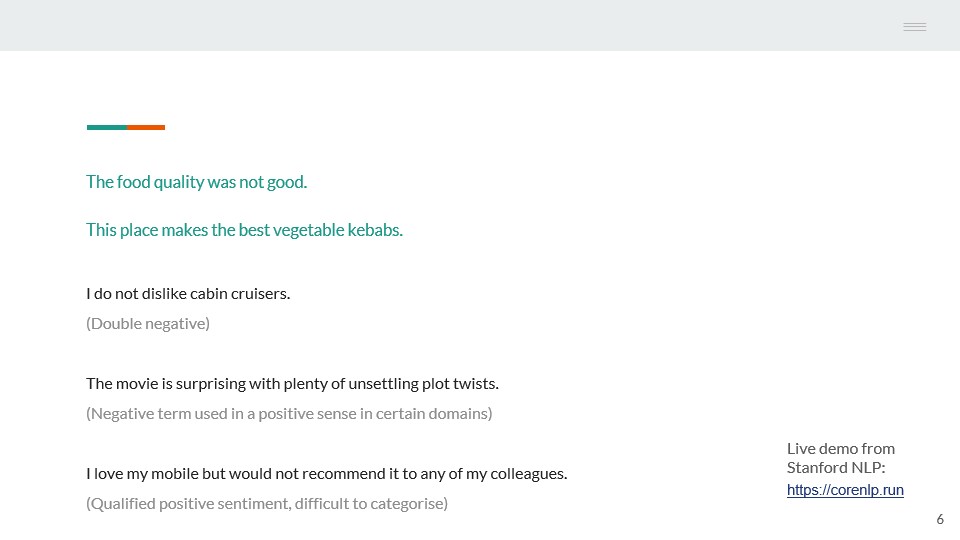Click the word 'dislike' in cabin cruisers sentence
960x540 pixels.
pos(164,294)
